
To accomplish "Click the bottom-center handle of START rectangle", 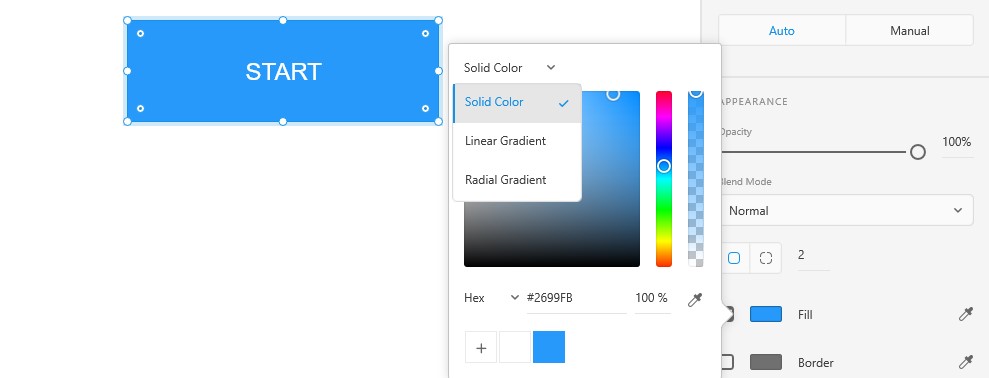I will pyautogui.click(x=283, y=121).
